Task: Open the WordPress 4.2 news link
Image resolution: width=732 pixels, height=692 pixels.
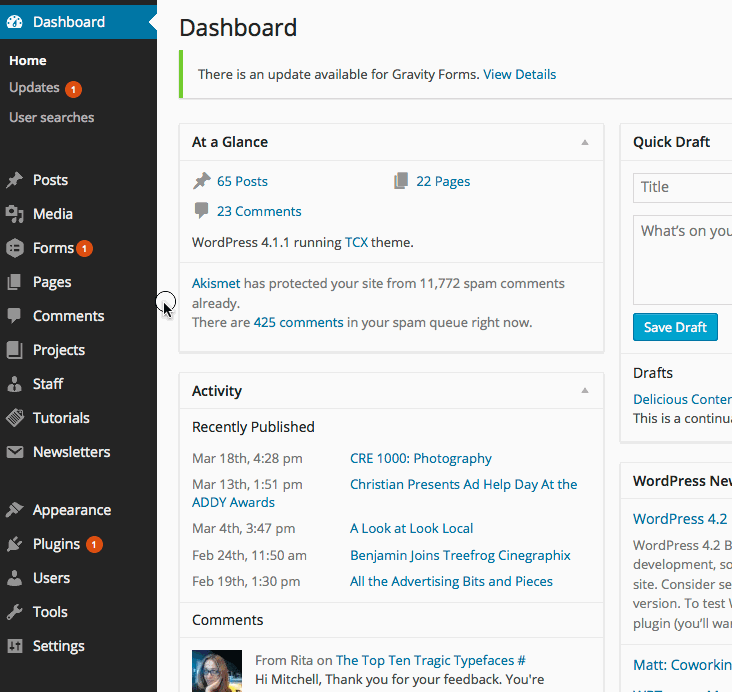Action: pos(680,519)
